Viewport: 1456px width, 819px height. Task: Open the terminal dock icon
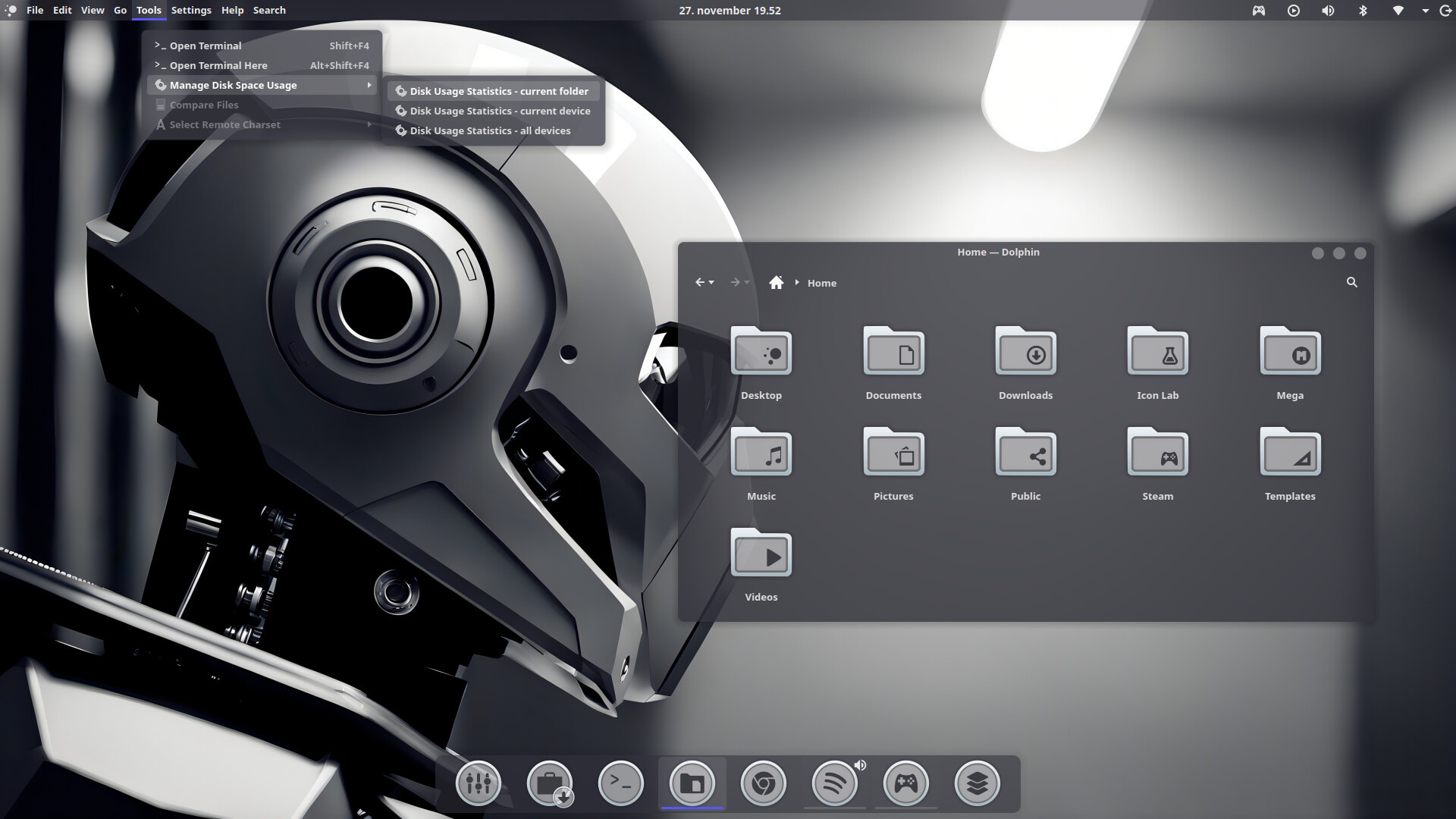[620, 783]
